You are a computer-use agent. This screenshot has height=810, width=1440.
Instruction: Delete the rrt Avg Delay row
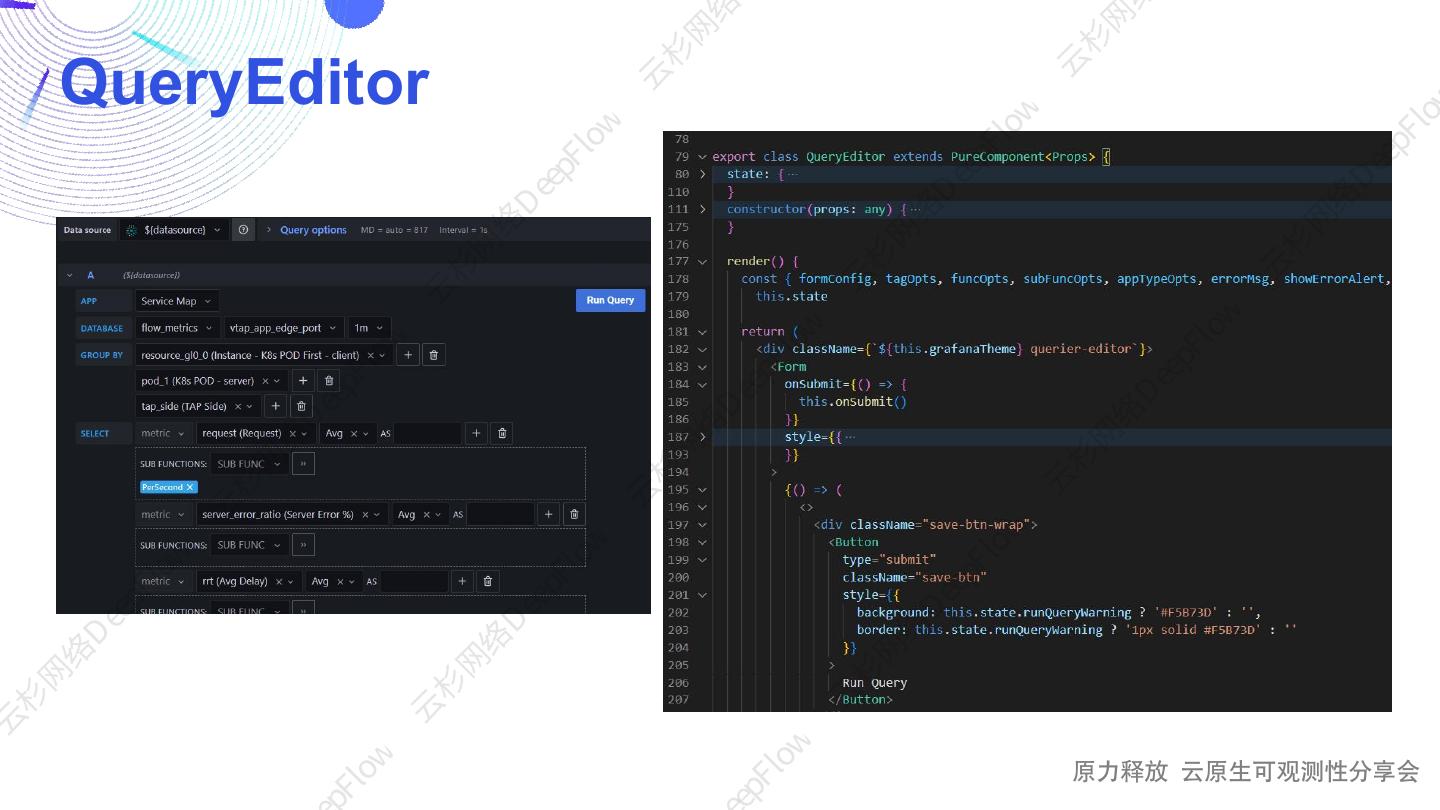pos(487,581)
